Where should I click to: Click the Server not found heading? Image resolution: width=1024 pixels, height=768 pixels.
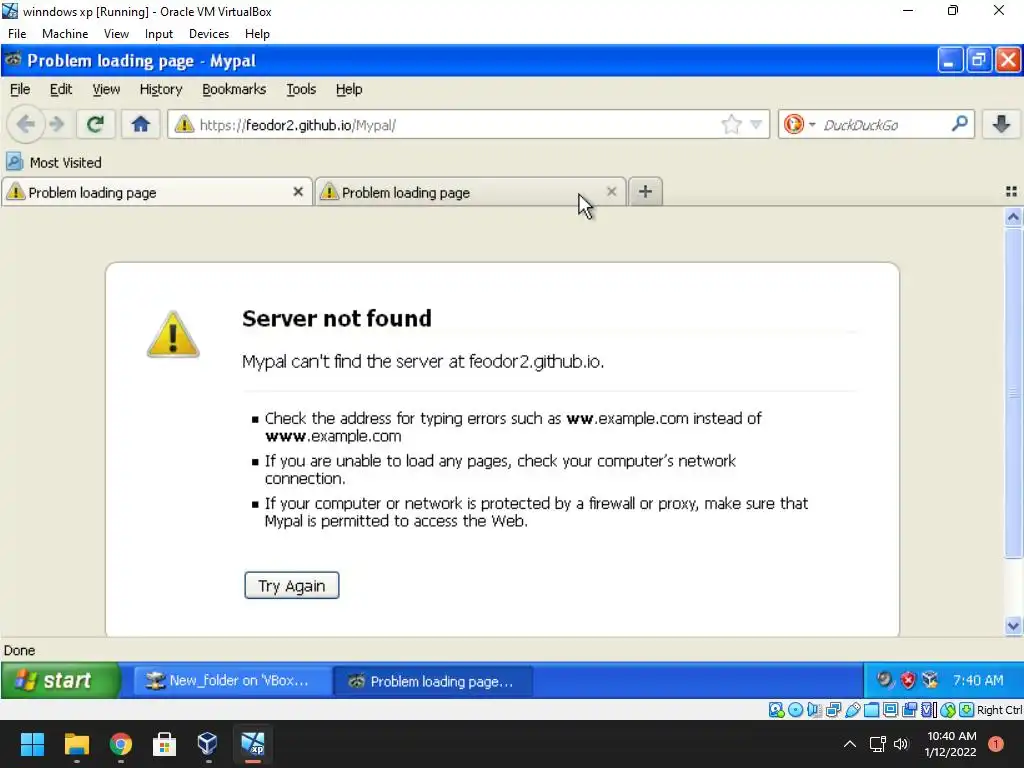point(337,319)
